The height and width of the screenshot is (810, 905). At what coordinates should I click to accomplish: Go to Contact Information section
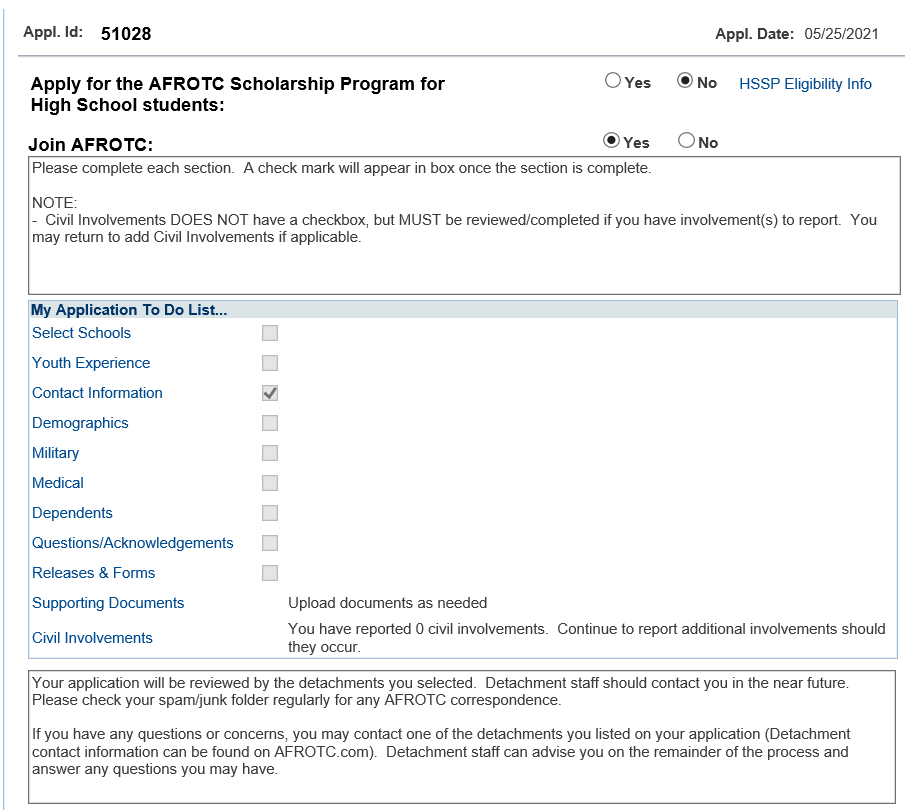[97, 393]
